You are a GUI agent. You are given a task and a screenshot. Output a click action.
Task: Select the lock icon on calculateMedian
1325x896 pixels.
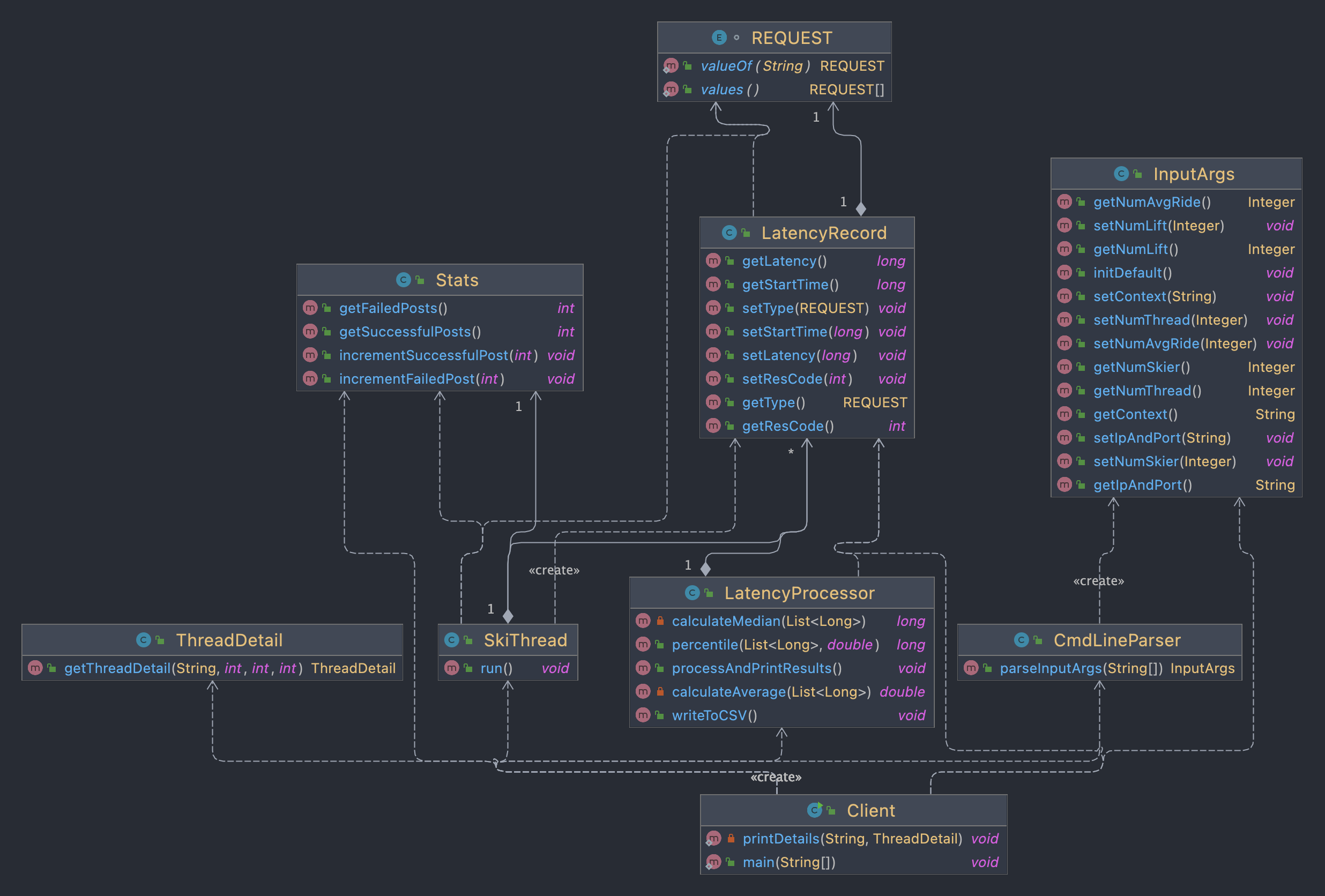pos(660,621)
